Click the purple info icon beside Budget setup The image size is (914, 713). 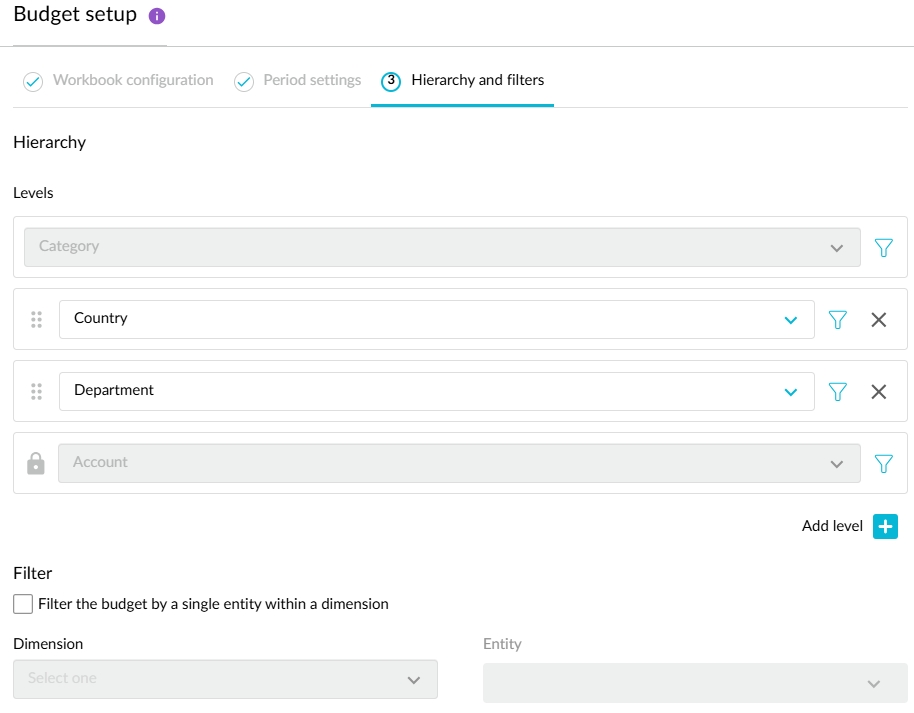coord(157,17)
